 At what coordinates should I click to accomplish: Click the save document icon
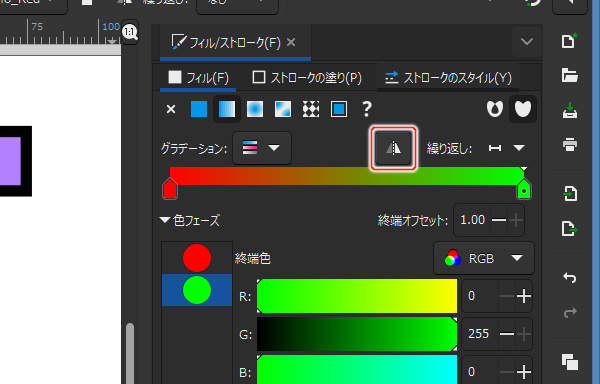(570, 110)
